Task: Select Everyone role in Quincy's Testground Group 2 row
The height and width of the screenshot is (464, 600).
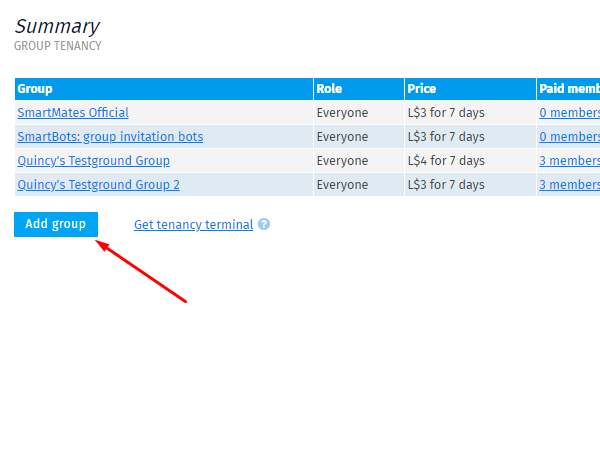Action: click(359, 185)
